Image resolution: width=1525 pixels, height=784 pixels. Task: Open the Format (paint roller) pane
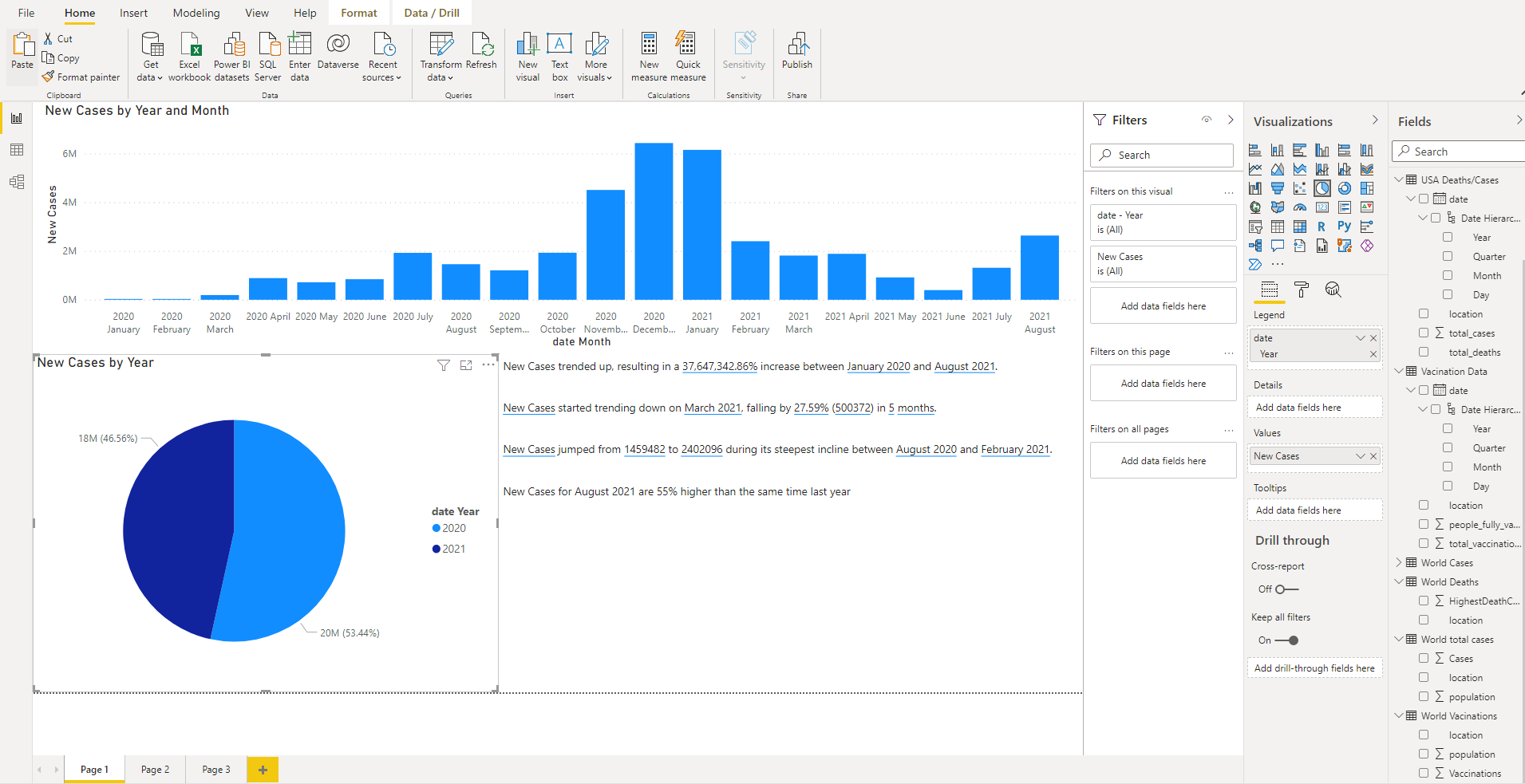(1302, 290)
